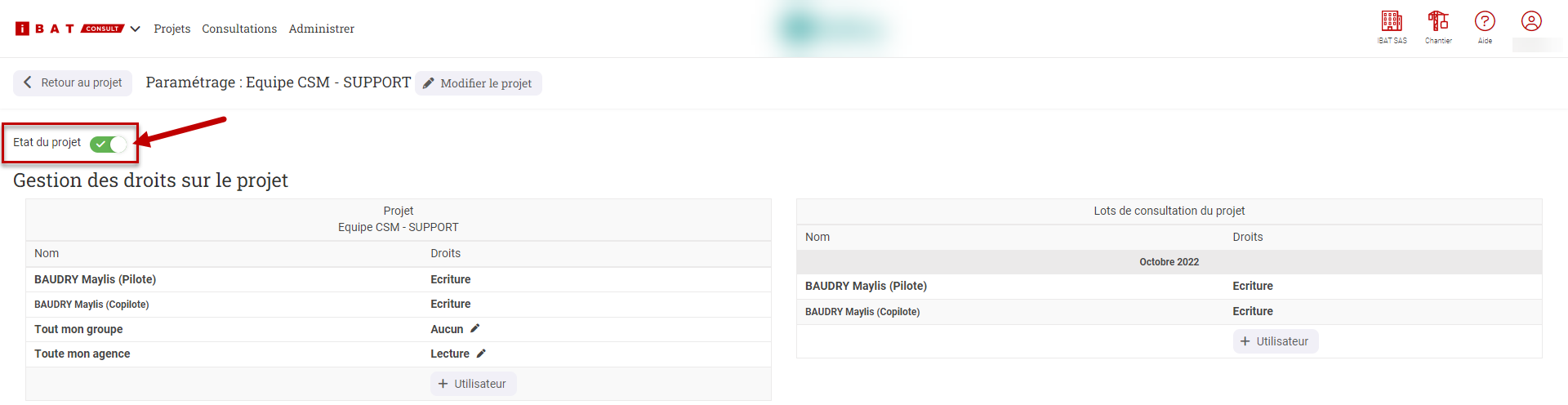Viewport: 1568px width, 405px height.
Task: Click the Paramétrage page title
Action: [278, 82]
